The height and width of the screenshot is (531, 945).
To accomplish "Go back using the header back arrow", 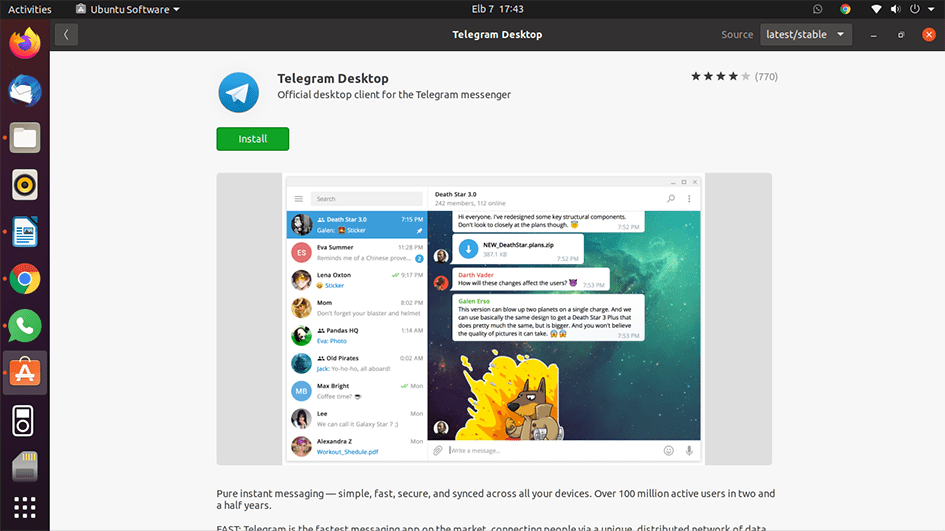I will (x=66, y=34).
